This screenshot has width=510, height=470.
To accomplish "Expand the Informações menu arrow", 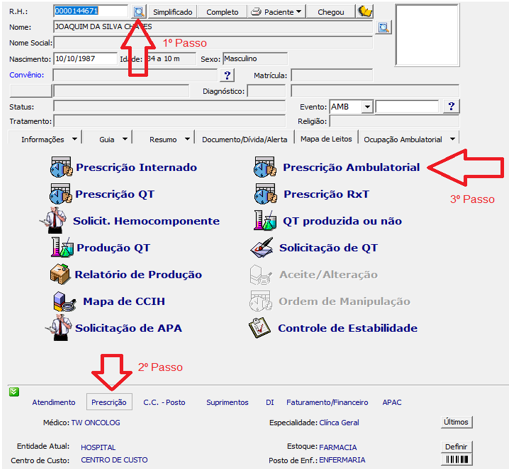I will (x=75, y=139).
